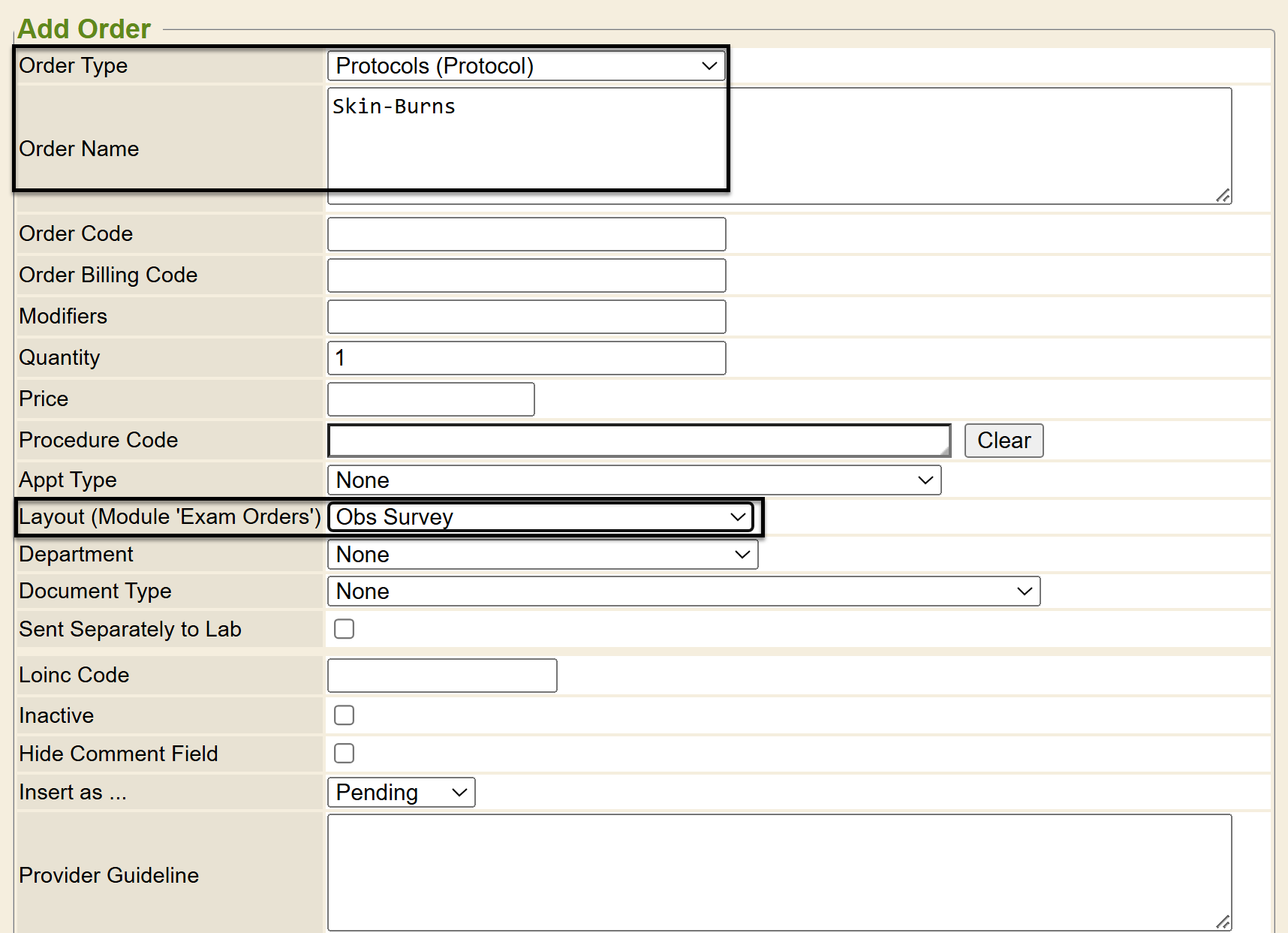Click the Order Code input field
Viewport: 1288px width, 933px height.
526,234
